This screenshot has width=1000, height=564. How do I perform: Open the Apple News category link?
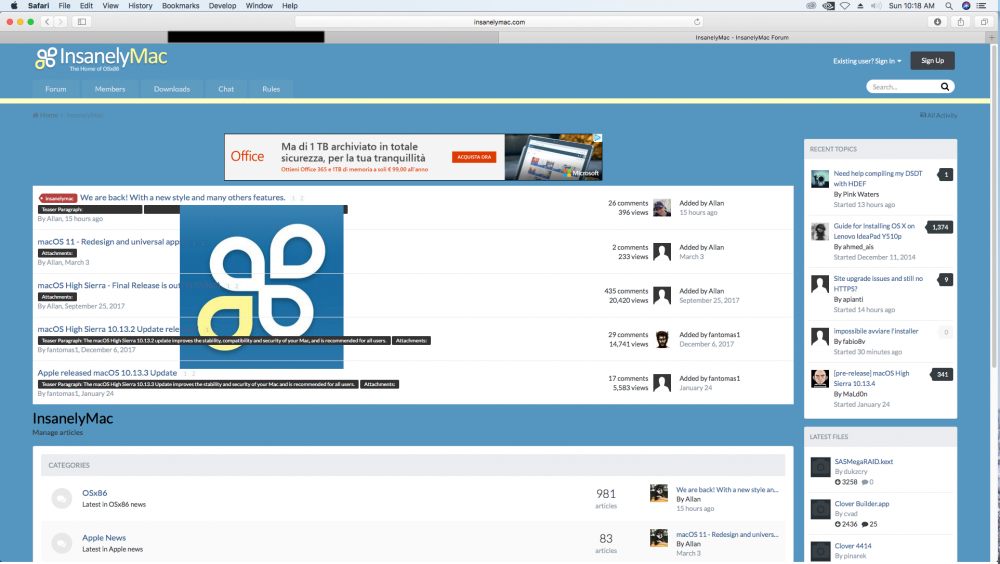[x=104, y=538]
